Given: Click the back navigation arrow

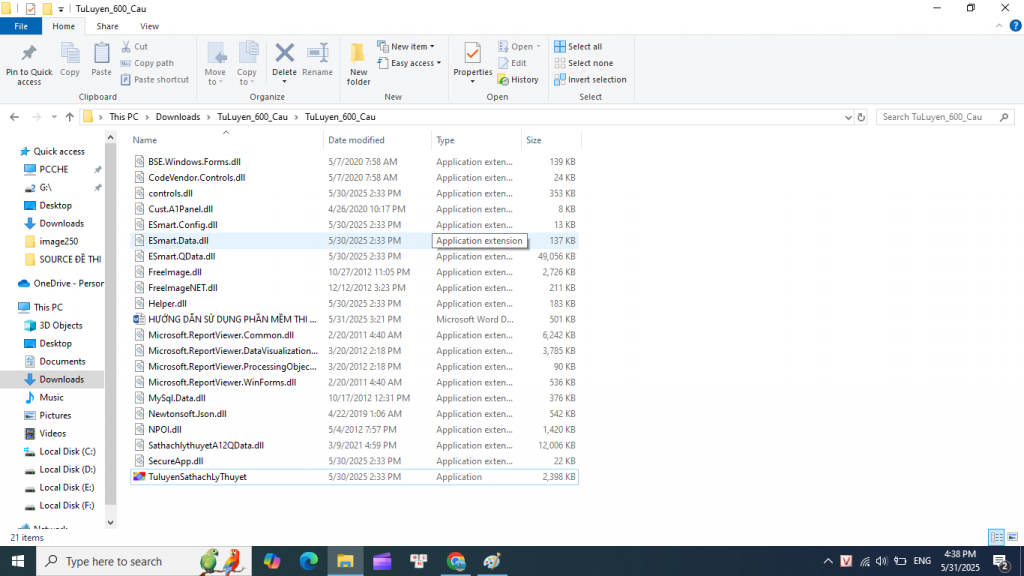Looking at the screenshot, I should (14, 117).
